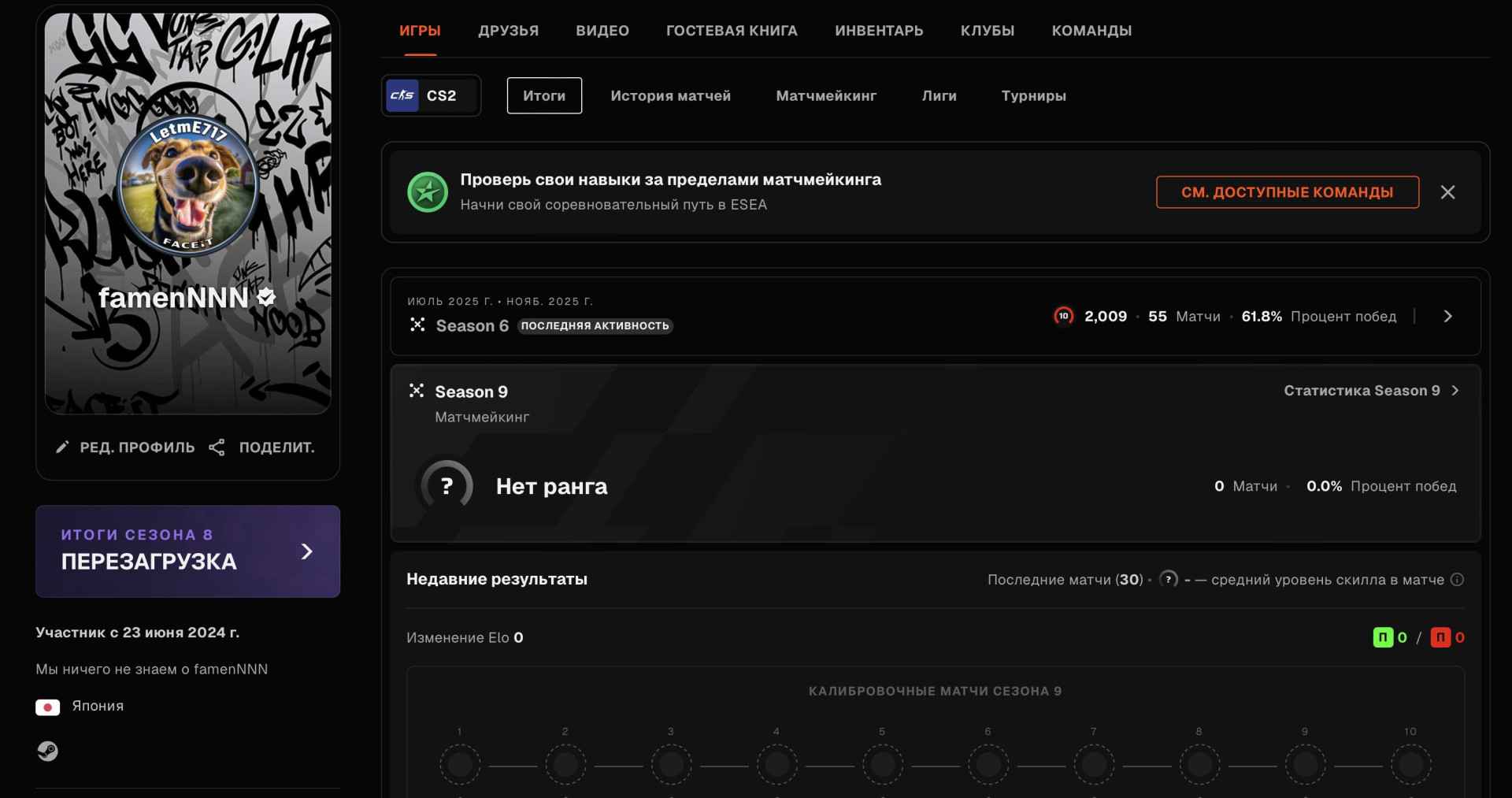This screenshot has height=798, width=1512.
Task: Switch to the КЛУБЫ tab
Action: coord(988,31)
